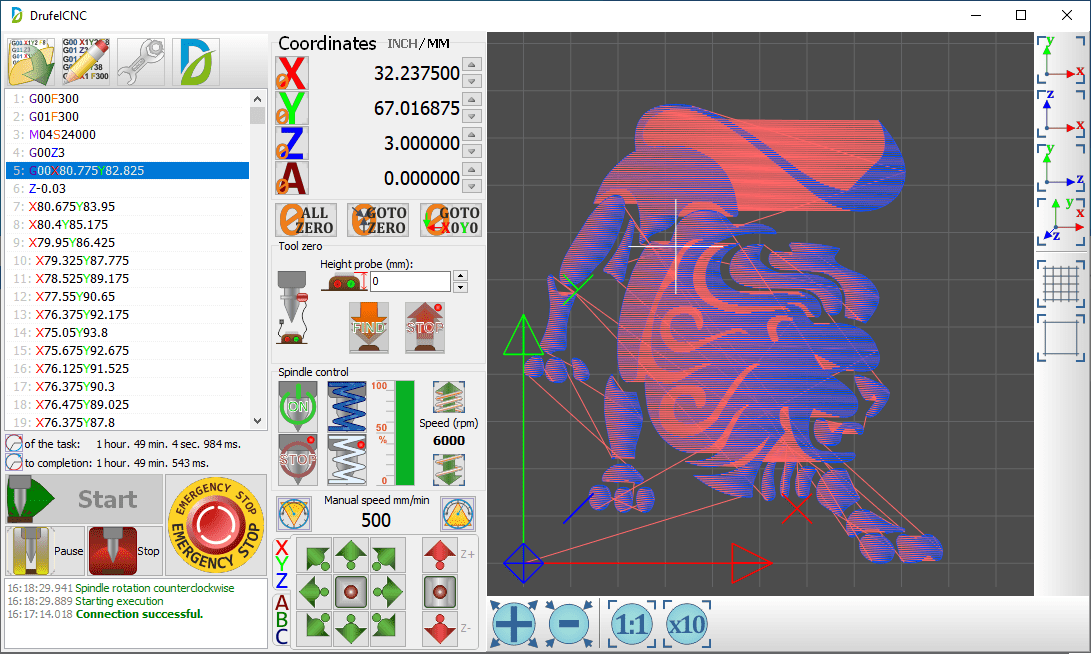This screenshot has height=654, width=1091.
Task: Increase the Z coordinate with its up arrow
Action: (472, 134)
